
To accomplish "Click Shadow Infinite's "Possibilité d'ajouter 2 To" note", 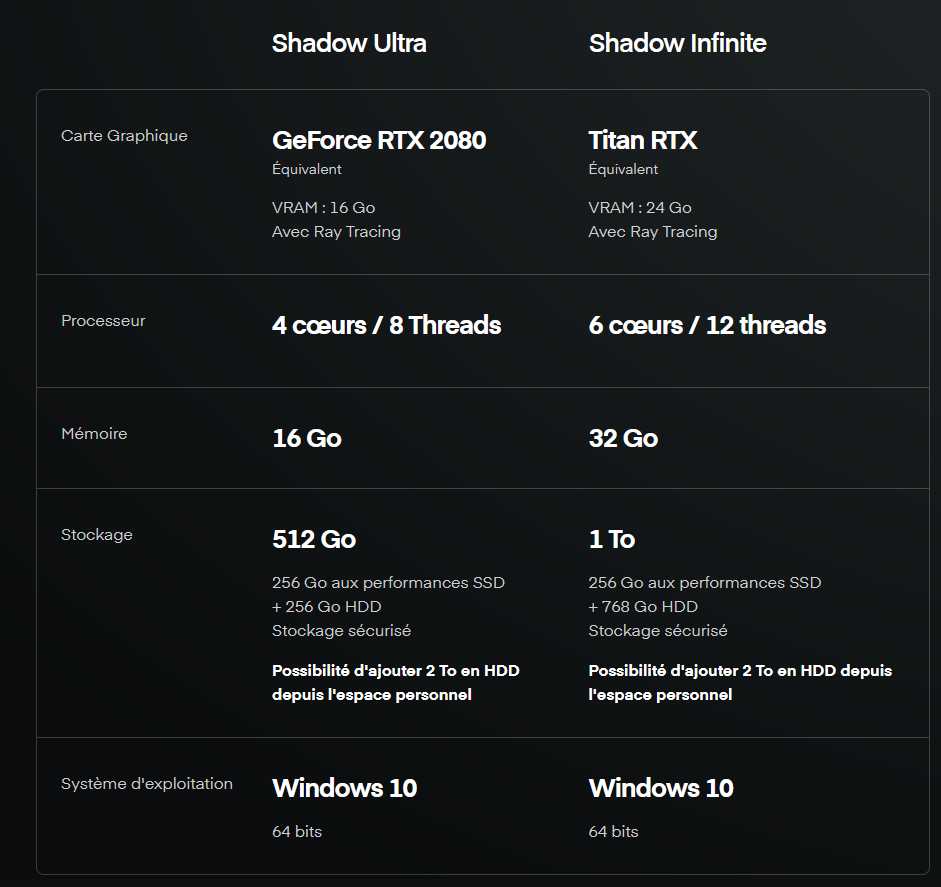I will point(740,682).
